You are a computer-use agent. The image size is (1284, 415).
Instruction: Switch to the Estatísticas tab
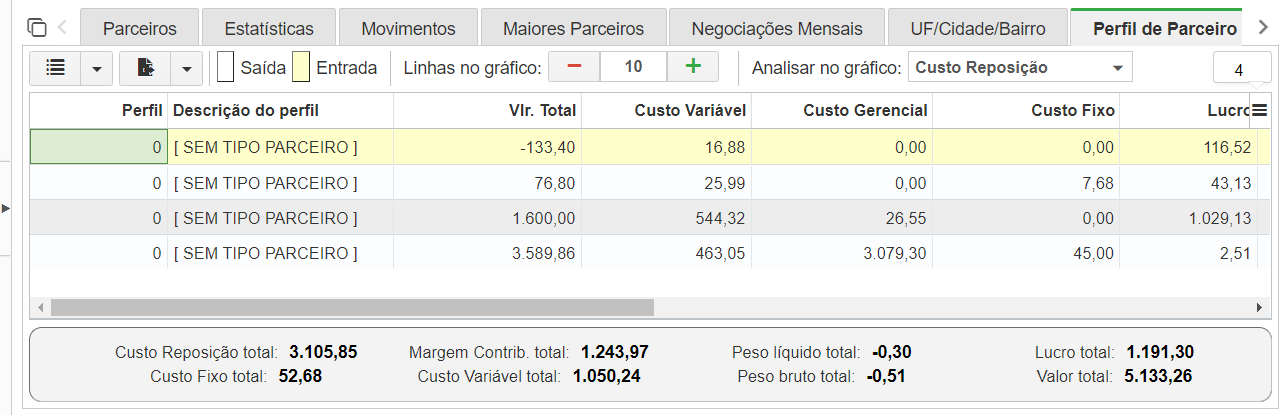coord(269,29)
